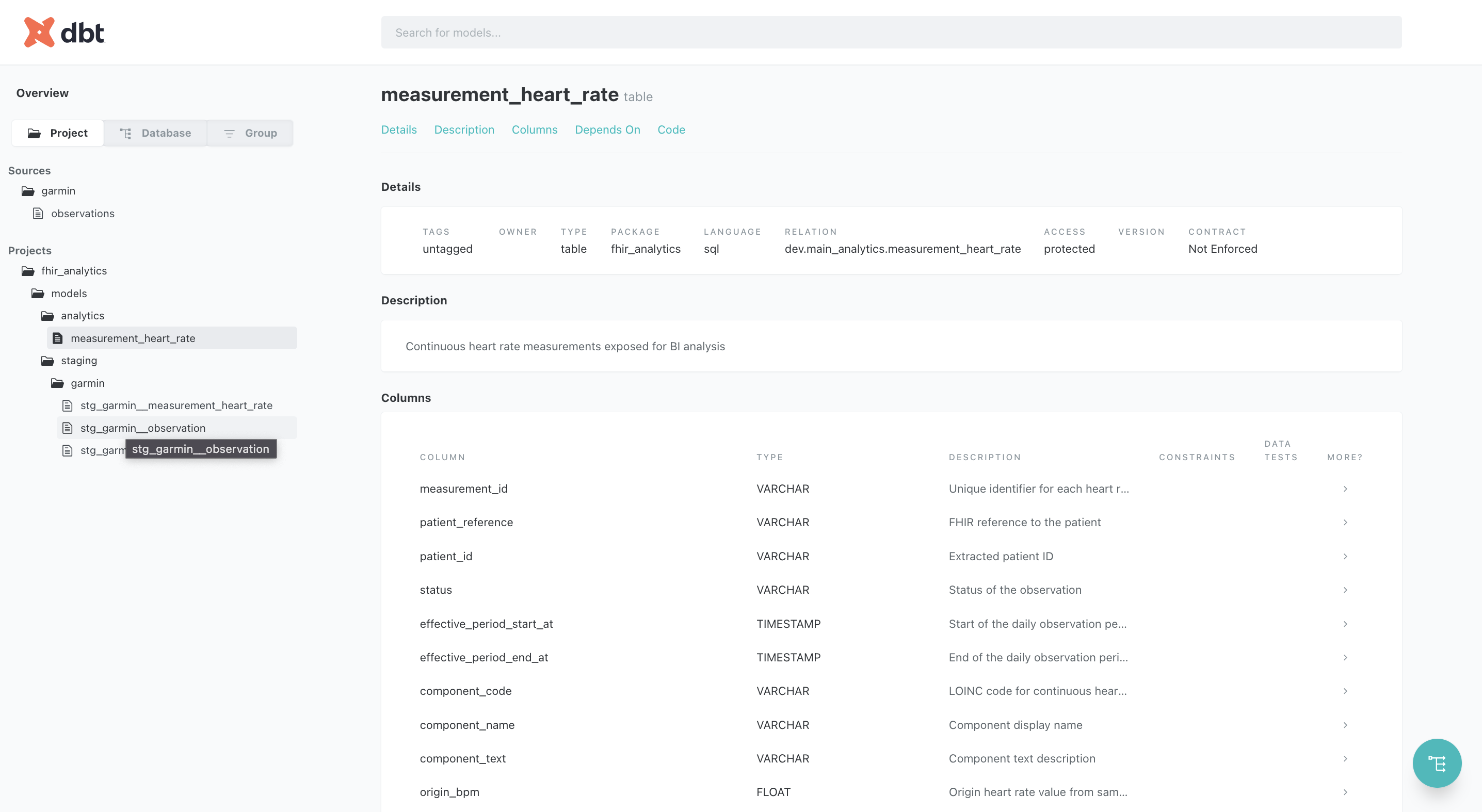The image size is (1482, 812).
Task: Click the garmin source folder icon
Action: 28,191
